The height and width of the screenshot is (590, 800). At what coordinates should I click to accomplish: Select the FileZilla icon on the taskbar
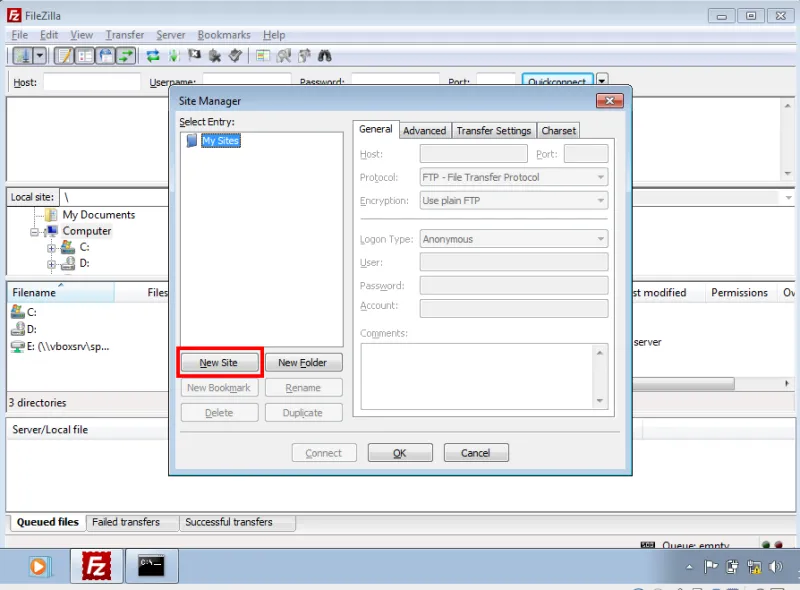pyautogui.click(x=95, y=565)
